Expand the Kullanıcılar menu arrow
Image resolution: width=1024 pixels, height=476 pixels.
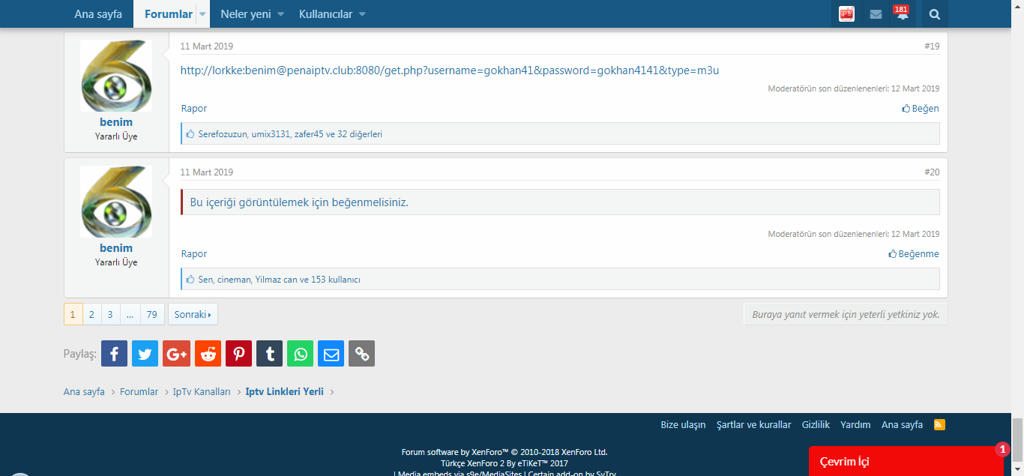click(x=362, y=14)
